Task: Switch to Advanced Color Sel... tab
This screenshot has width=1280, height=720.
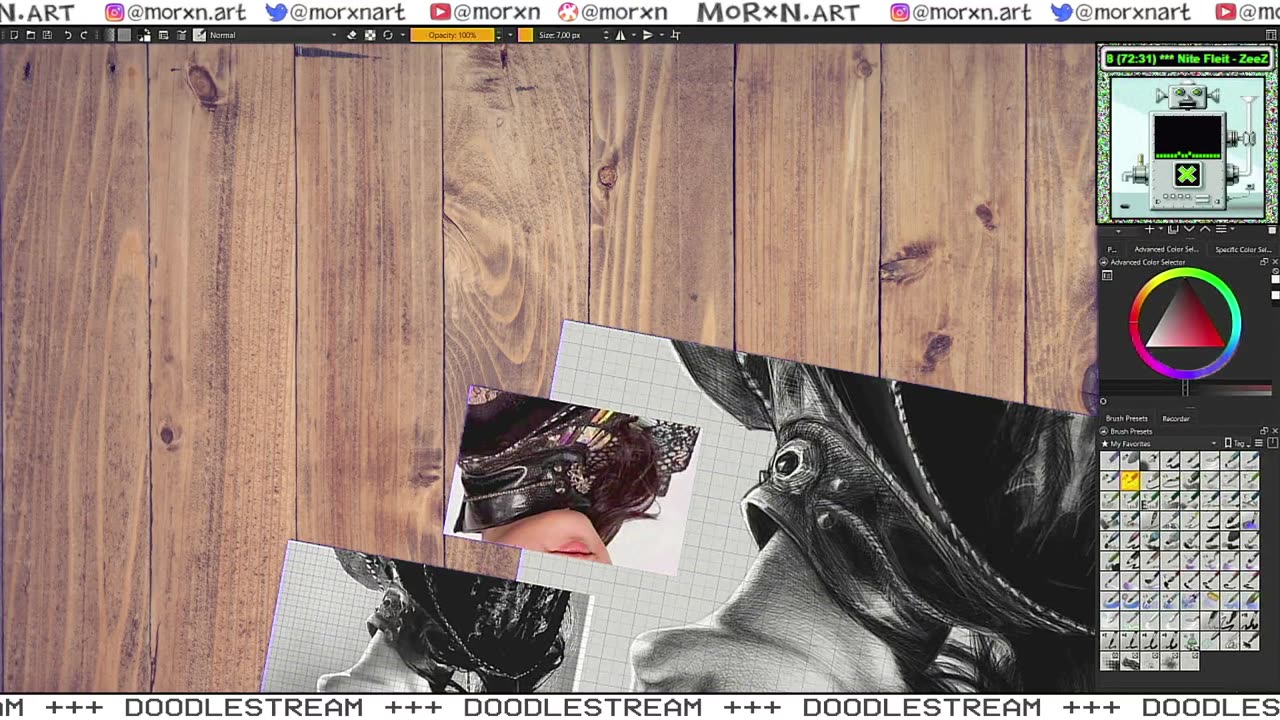Action: click(x=1166, y=249)
